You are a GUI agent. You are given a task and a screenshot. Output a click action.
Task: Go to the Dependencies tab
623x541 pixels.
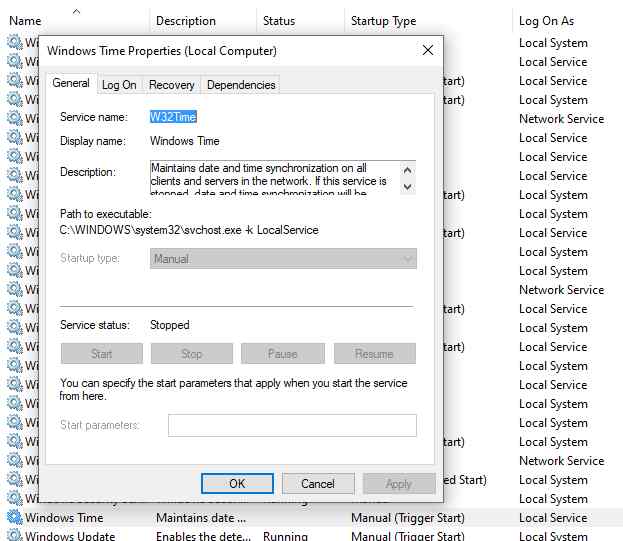pos(240,85)
